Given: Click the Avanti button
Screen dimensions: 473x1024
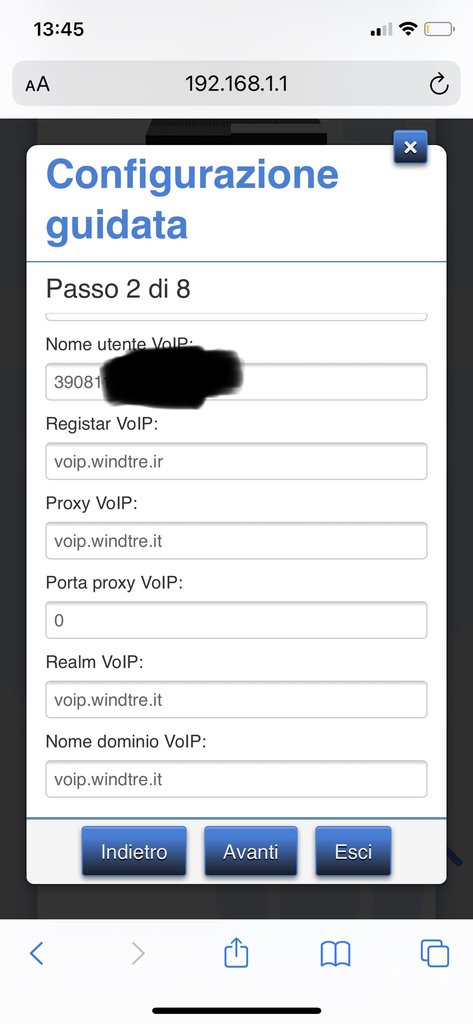Looking at the screenshot, I should point(251,851).
